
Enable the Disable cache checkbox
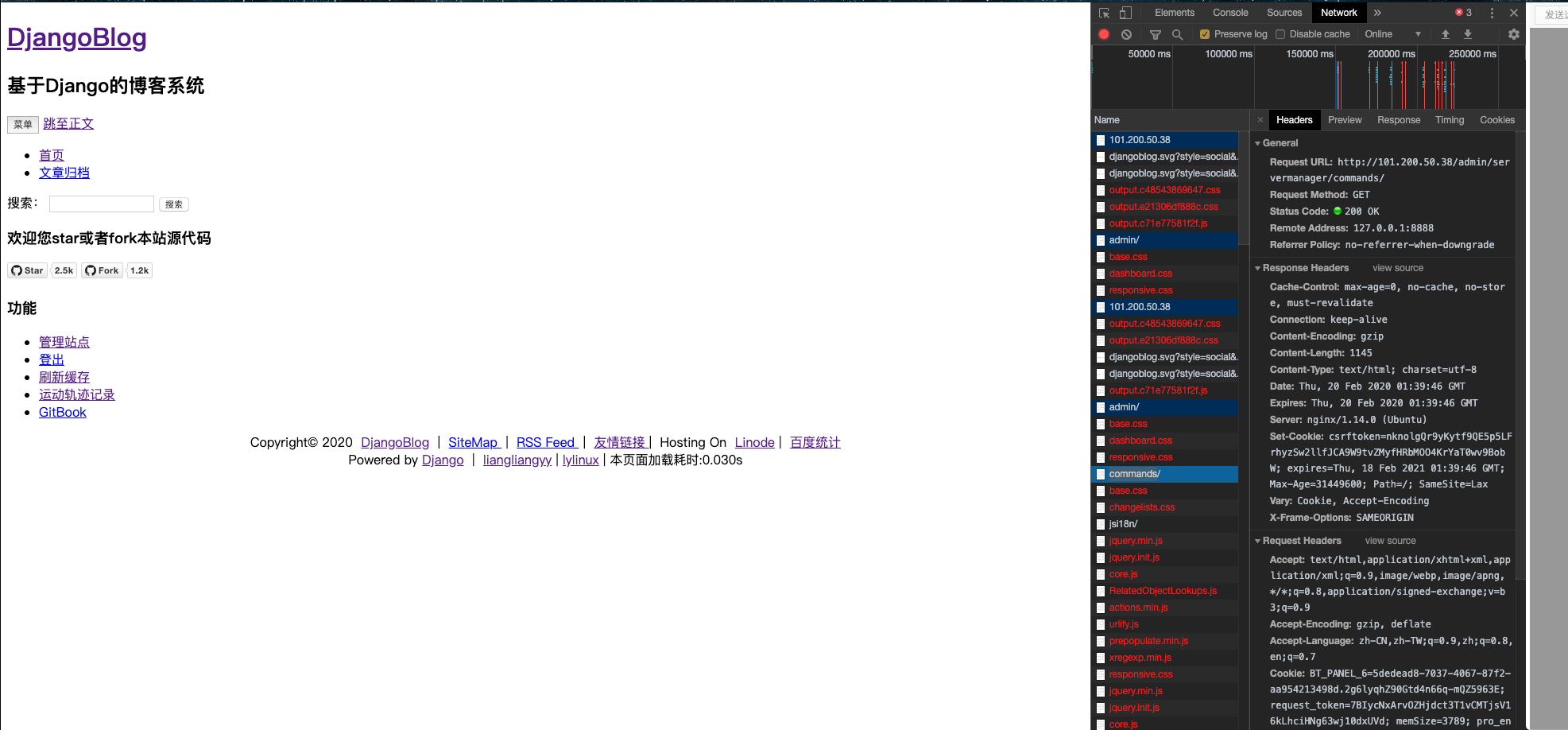[1280, 34]
